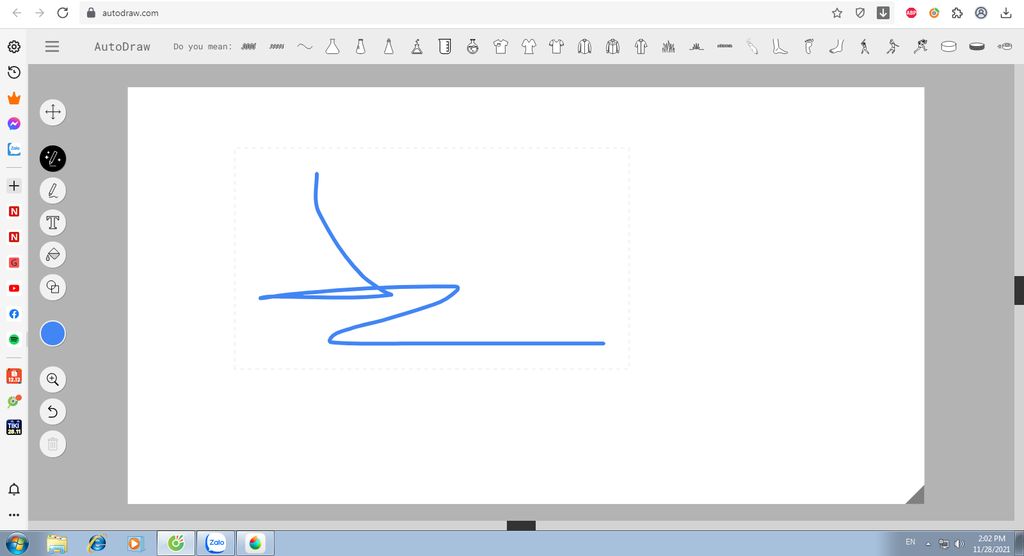Bookmark this page with the star
Screen dimensions: 1024x556
pyautogui.click(x=837, y=12)
